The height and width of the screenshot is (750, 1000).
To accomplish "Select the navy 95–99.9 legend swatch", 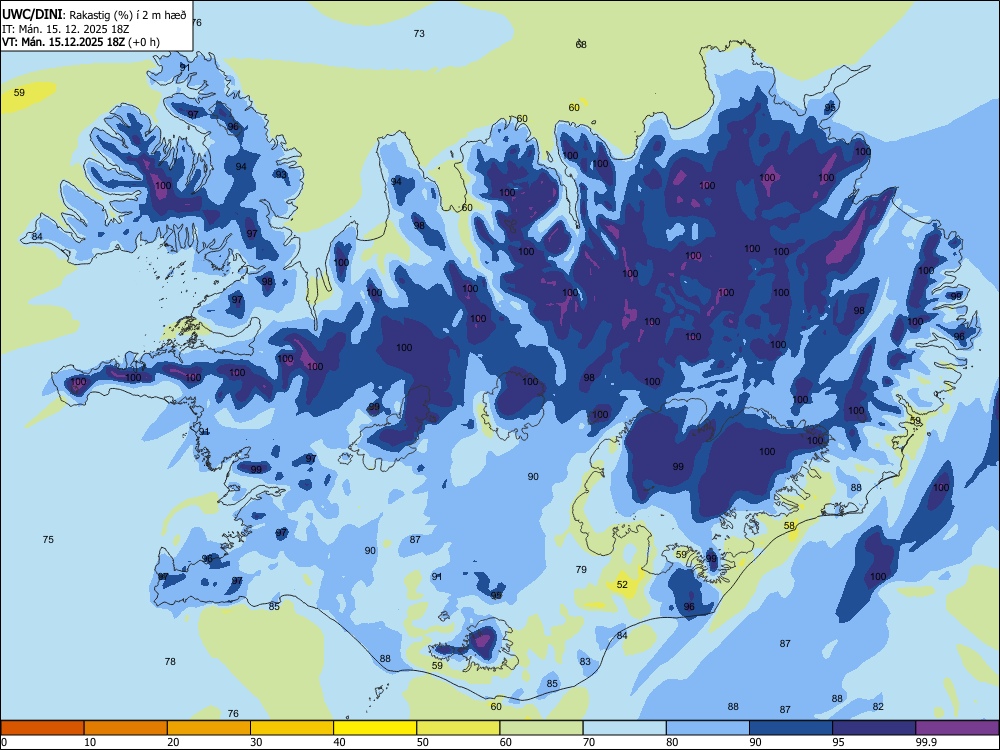I will [874, 728].
